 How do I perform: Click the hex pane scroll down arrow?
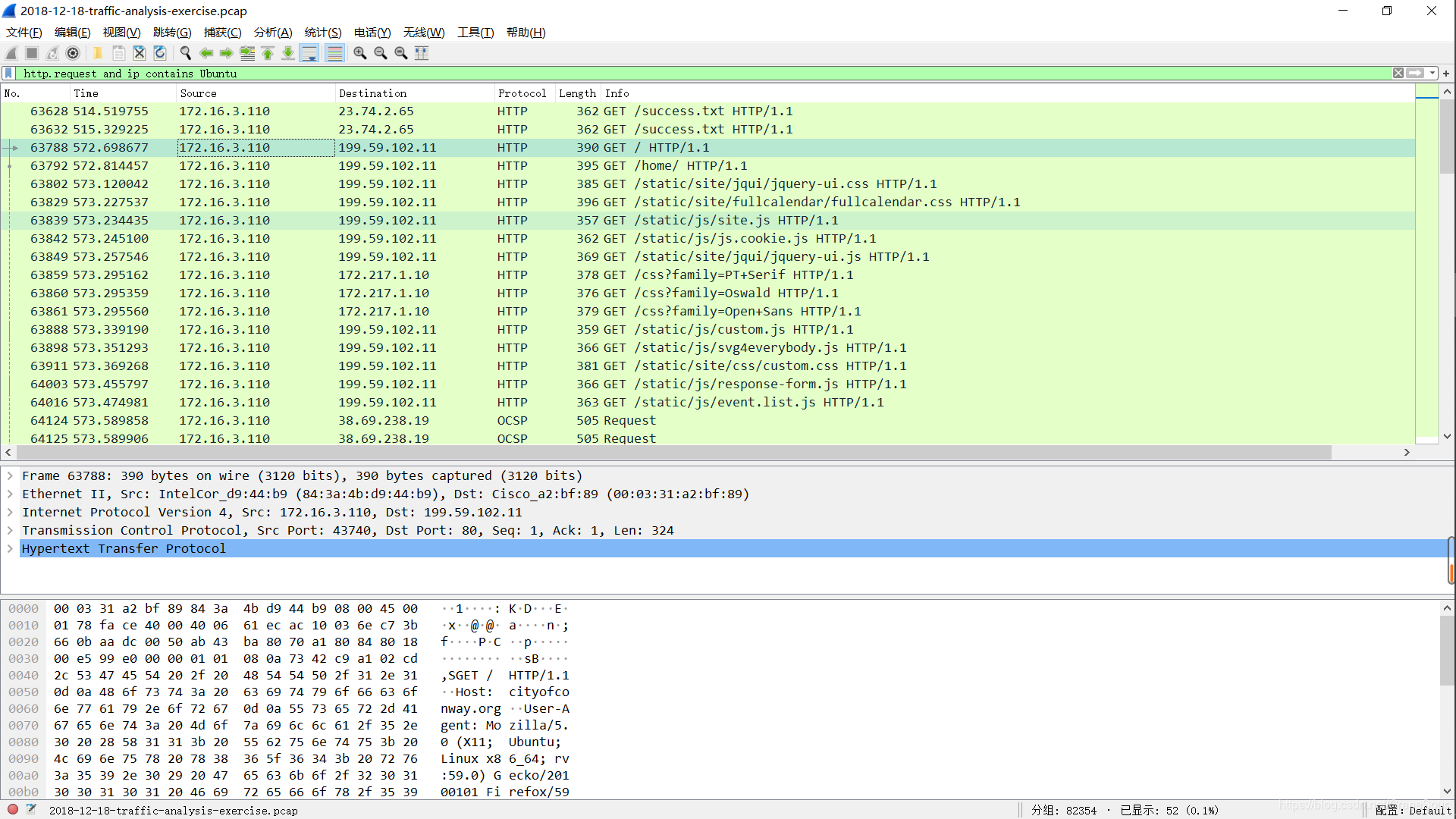1447,792
